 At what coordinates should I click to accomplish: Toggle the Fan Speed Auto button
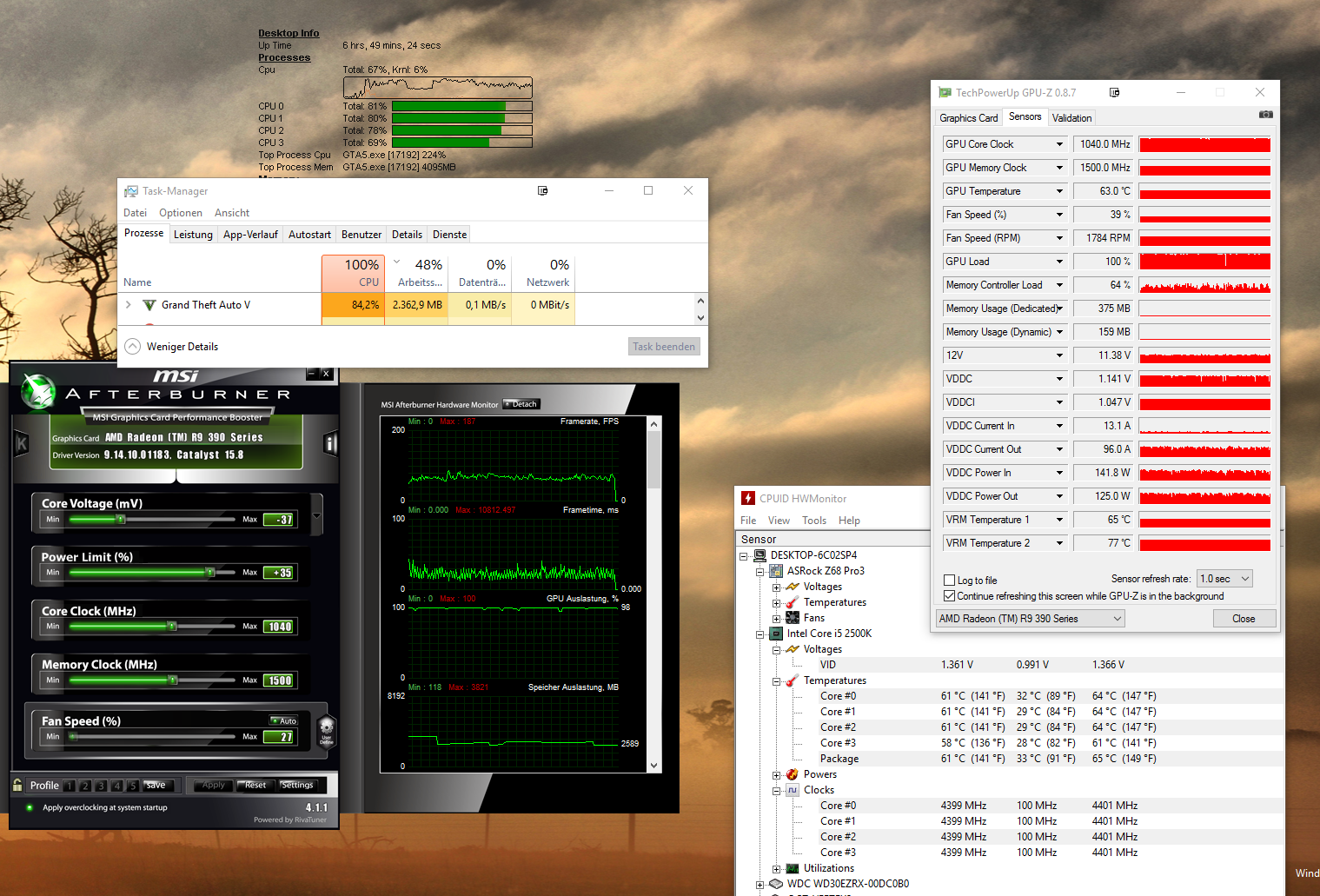point(284,720)
